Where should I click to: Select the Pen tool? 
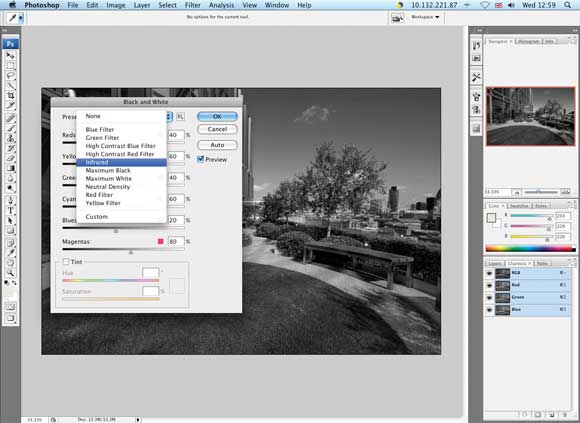click(x=10, y=201)
